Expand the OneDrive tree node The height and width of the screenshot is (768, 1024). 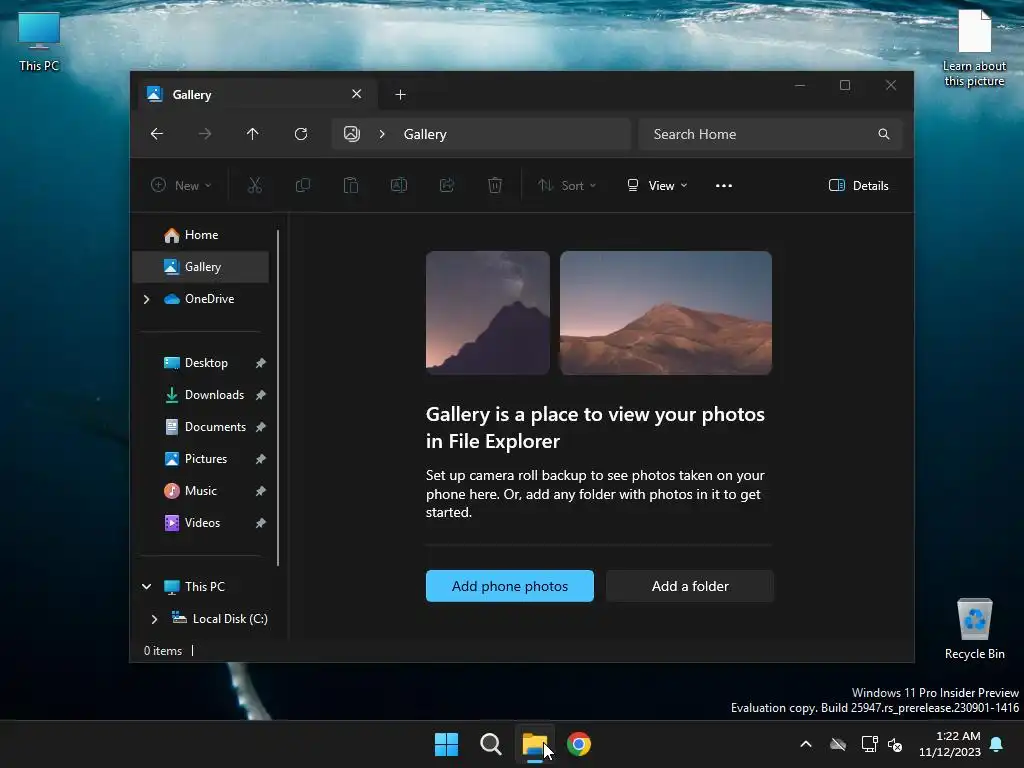(x=146, y=299)
